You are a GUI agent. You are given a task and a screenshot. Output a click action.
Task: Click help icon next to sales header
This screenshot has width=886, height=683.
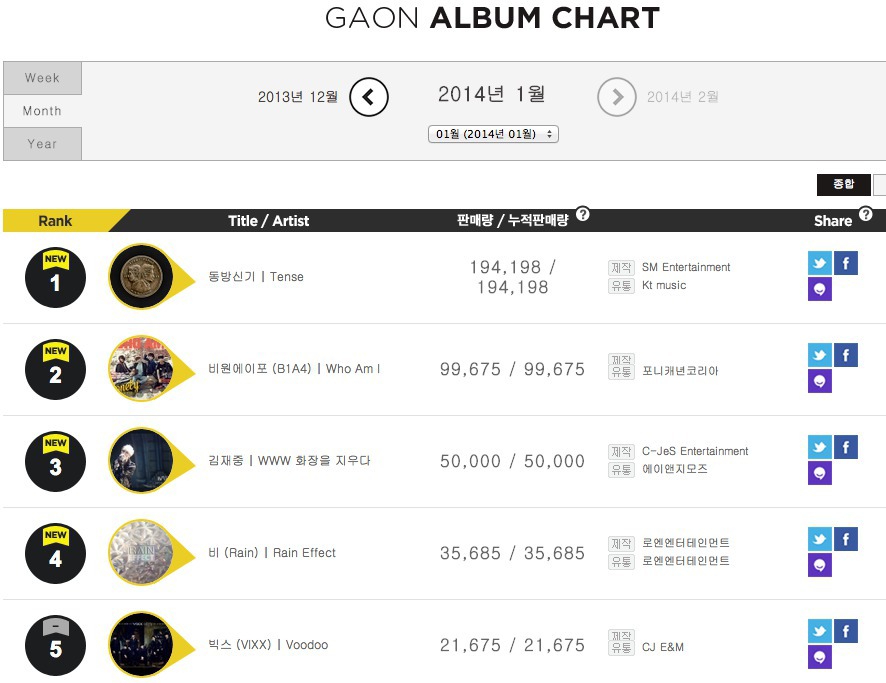[x=583, y=215]
